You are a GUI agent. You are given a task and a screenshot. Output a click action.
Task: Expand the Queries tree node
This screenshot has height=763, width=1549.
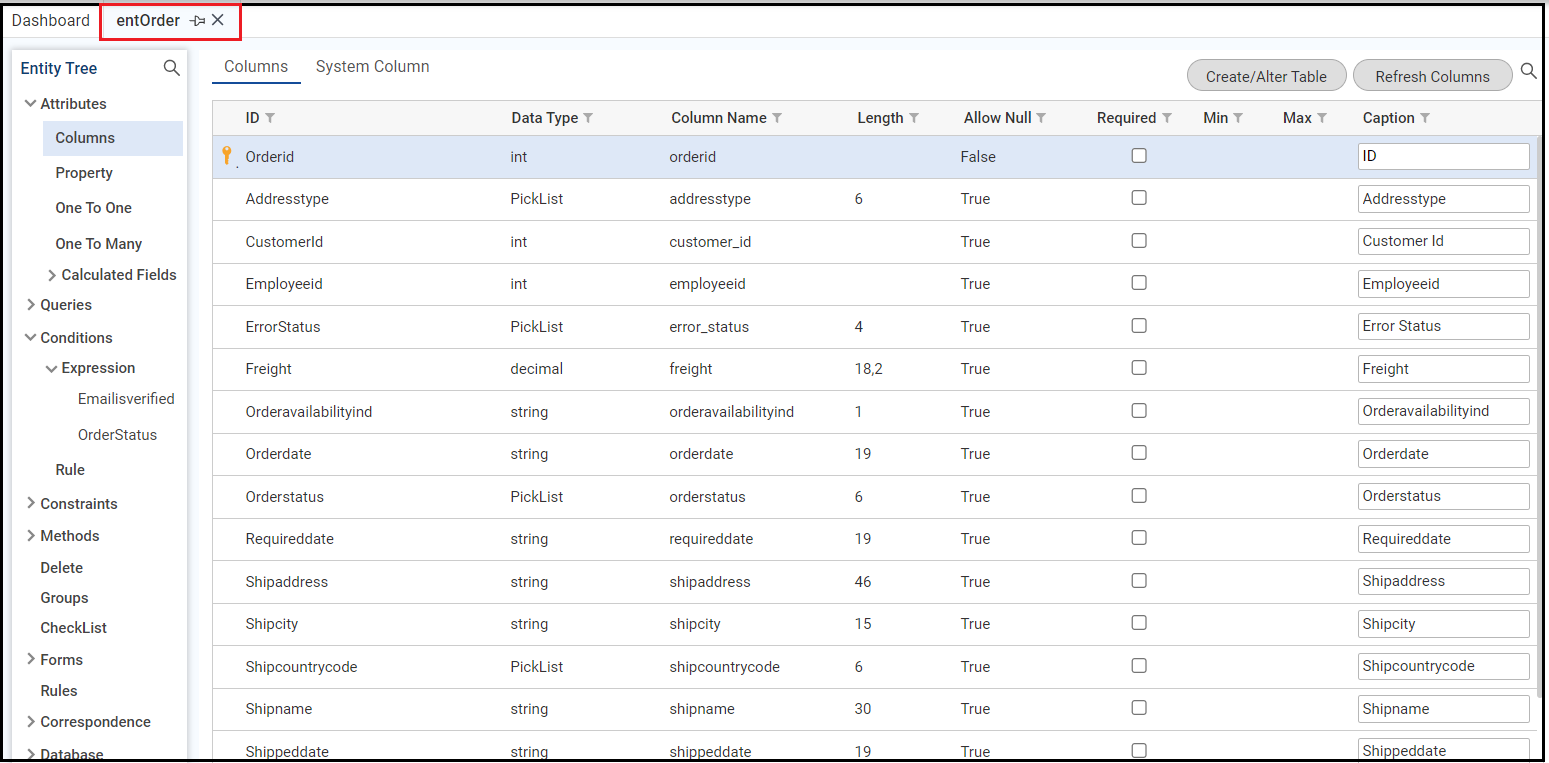30,305
